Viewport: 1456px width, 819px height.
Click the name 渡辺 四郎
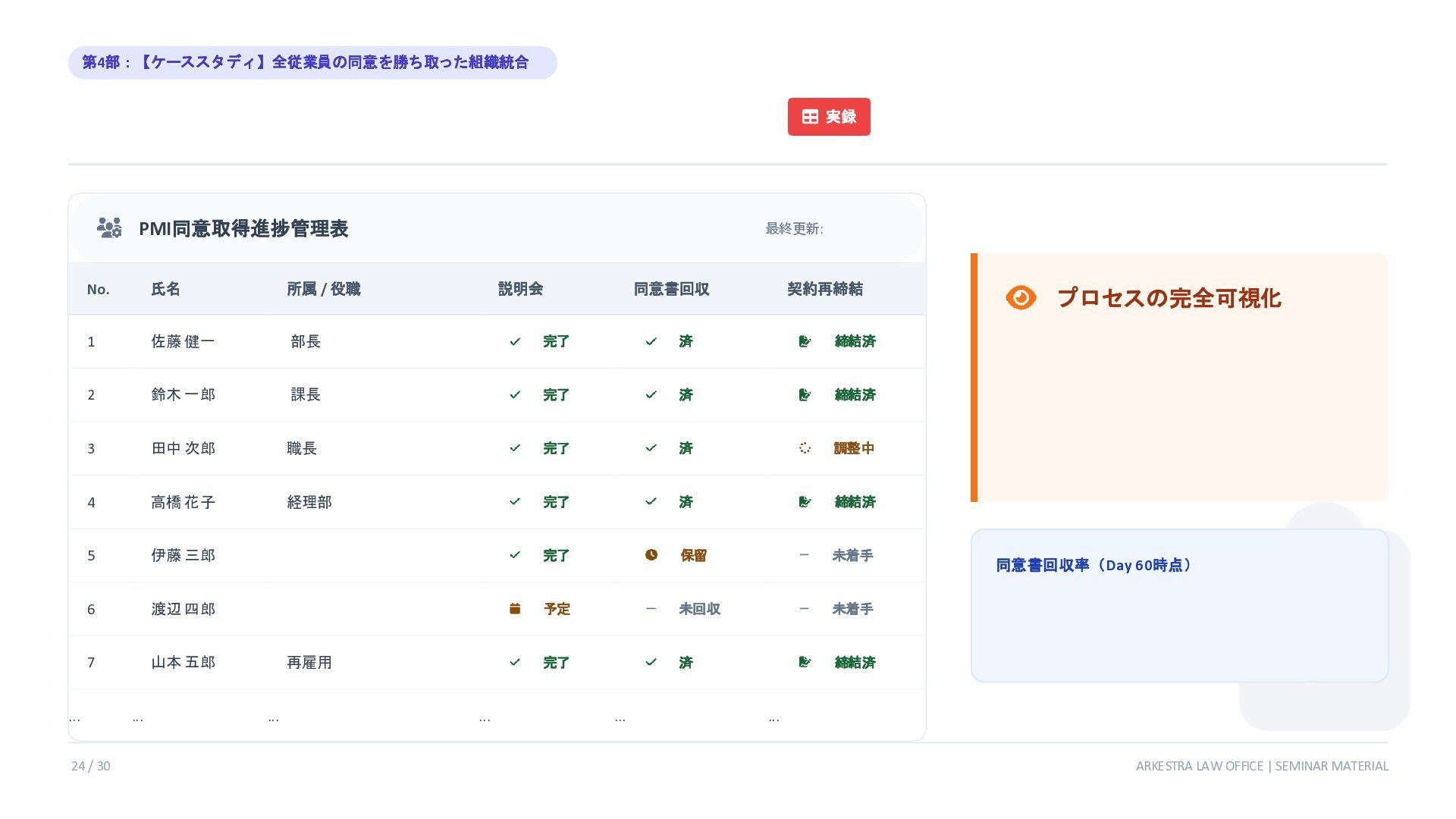coord(183,609)
